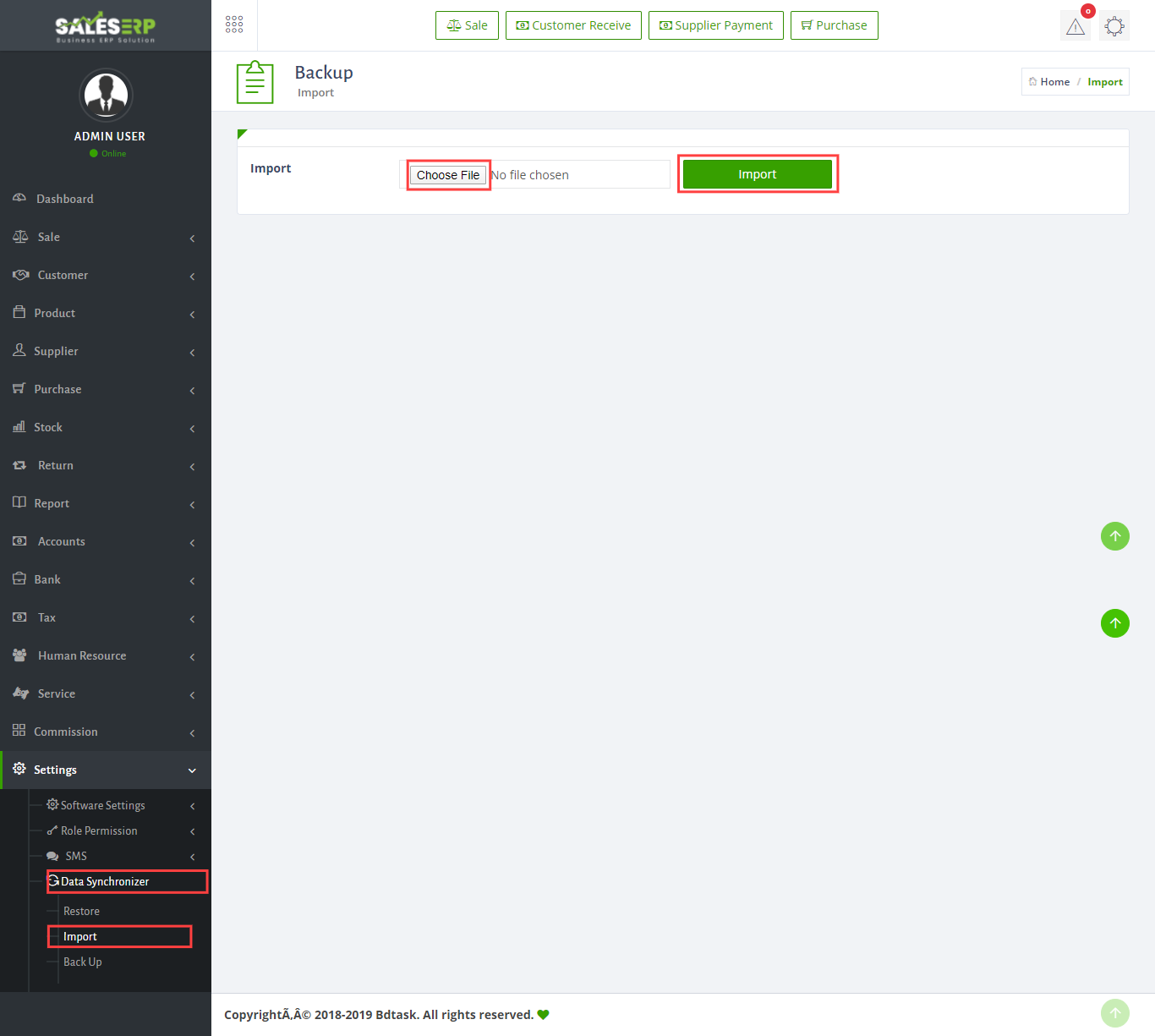Open the Customer Receive shortcut
The image size is (1155, 1036).
pos(573,25)
